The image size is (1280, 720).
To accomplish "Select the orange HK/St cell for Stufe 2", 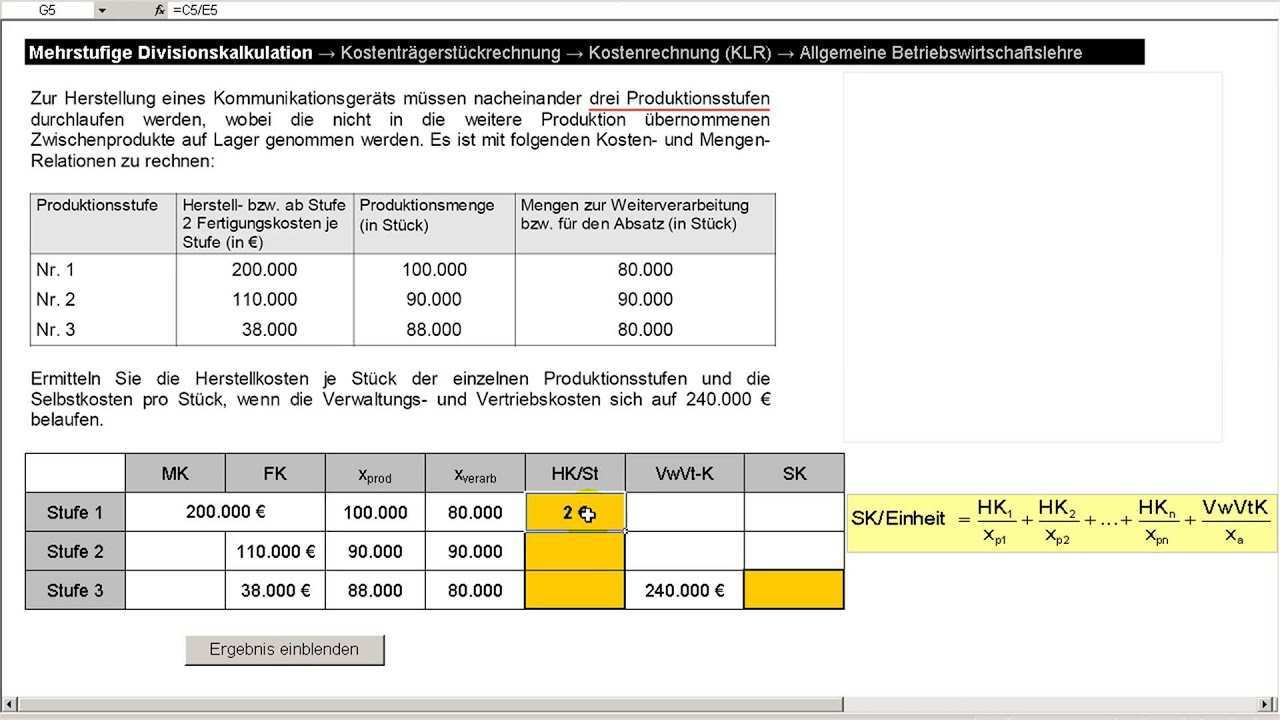I will tap(575, 552).
